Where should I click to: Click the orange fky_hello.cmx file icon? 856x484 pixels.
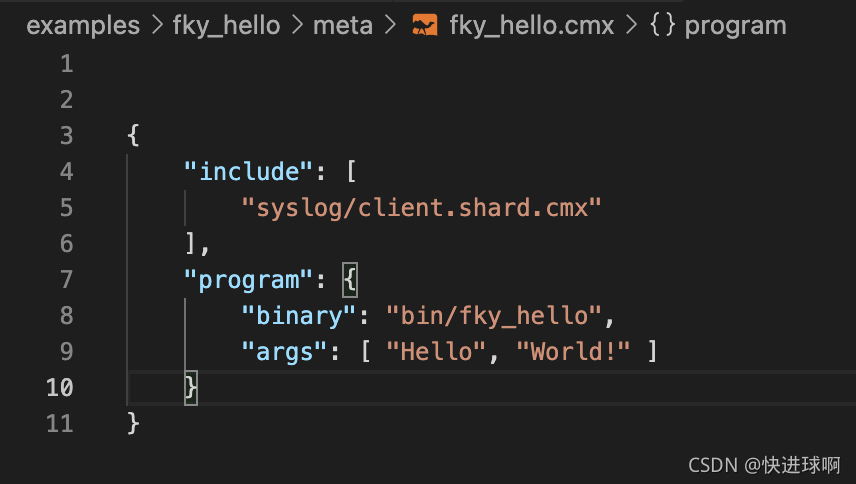[425, 25]
